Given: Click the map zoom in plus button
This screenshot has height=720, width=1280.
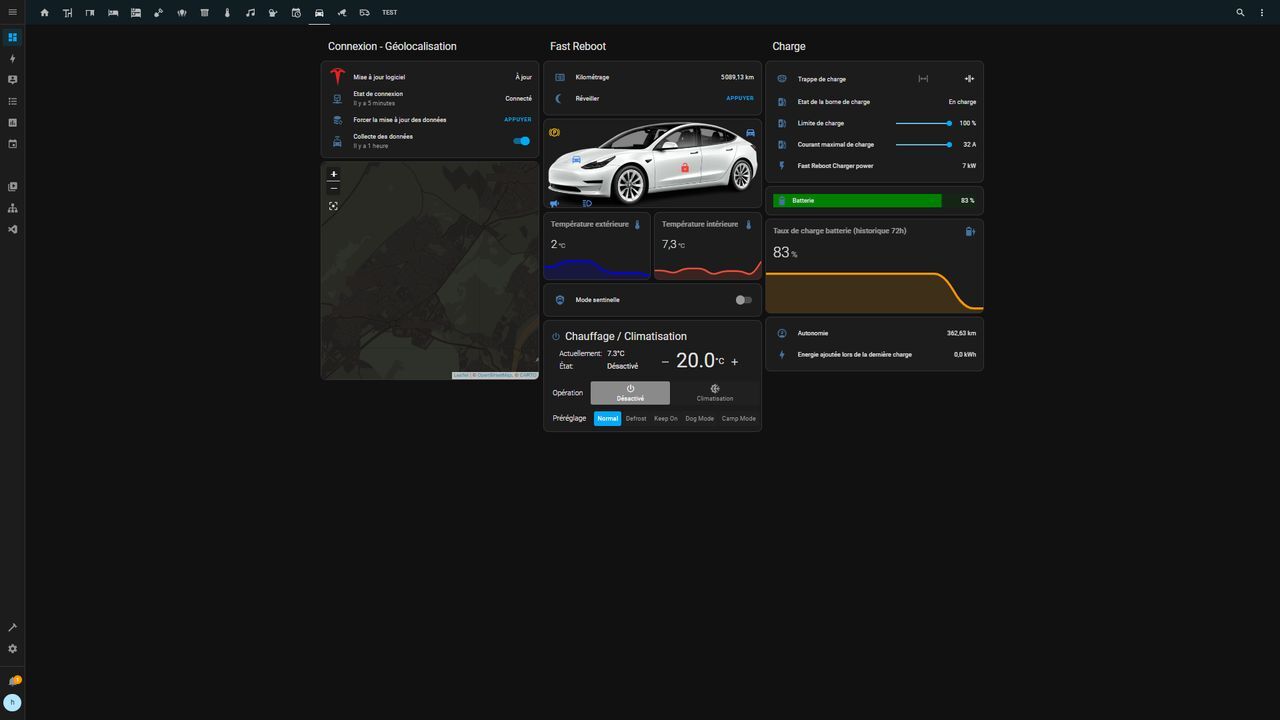Looking at the screenshot, I should 334,174.
